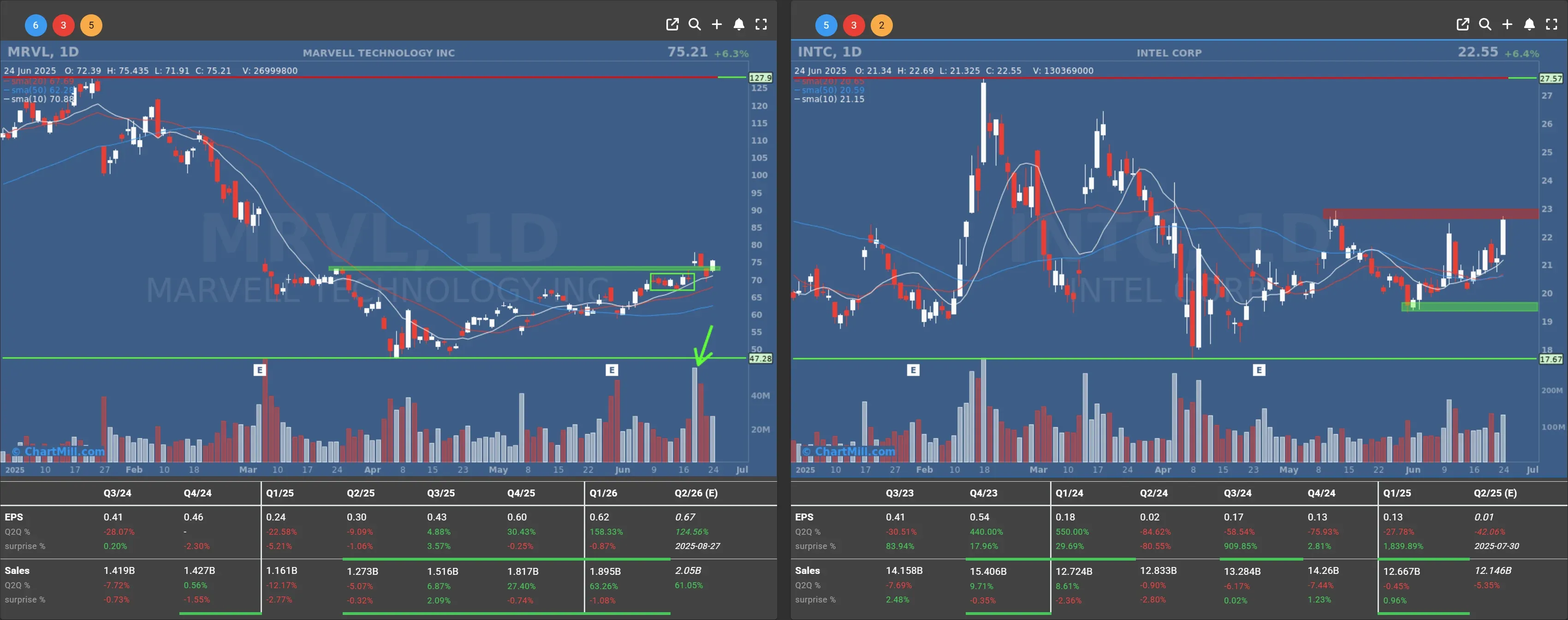Click orange badge 5 on MRVL panel
1568x620 pixels.
tap(91, 25)
